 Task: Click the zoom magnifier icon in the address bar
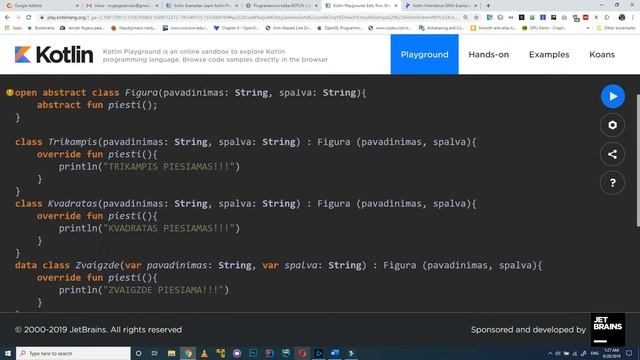(x=465, y=18)
